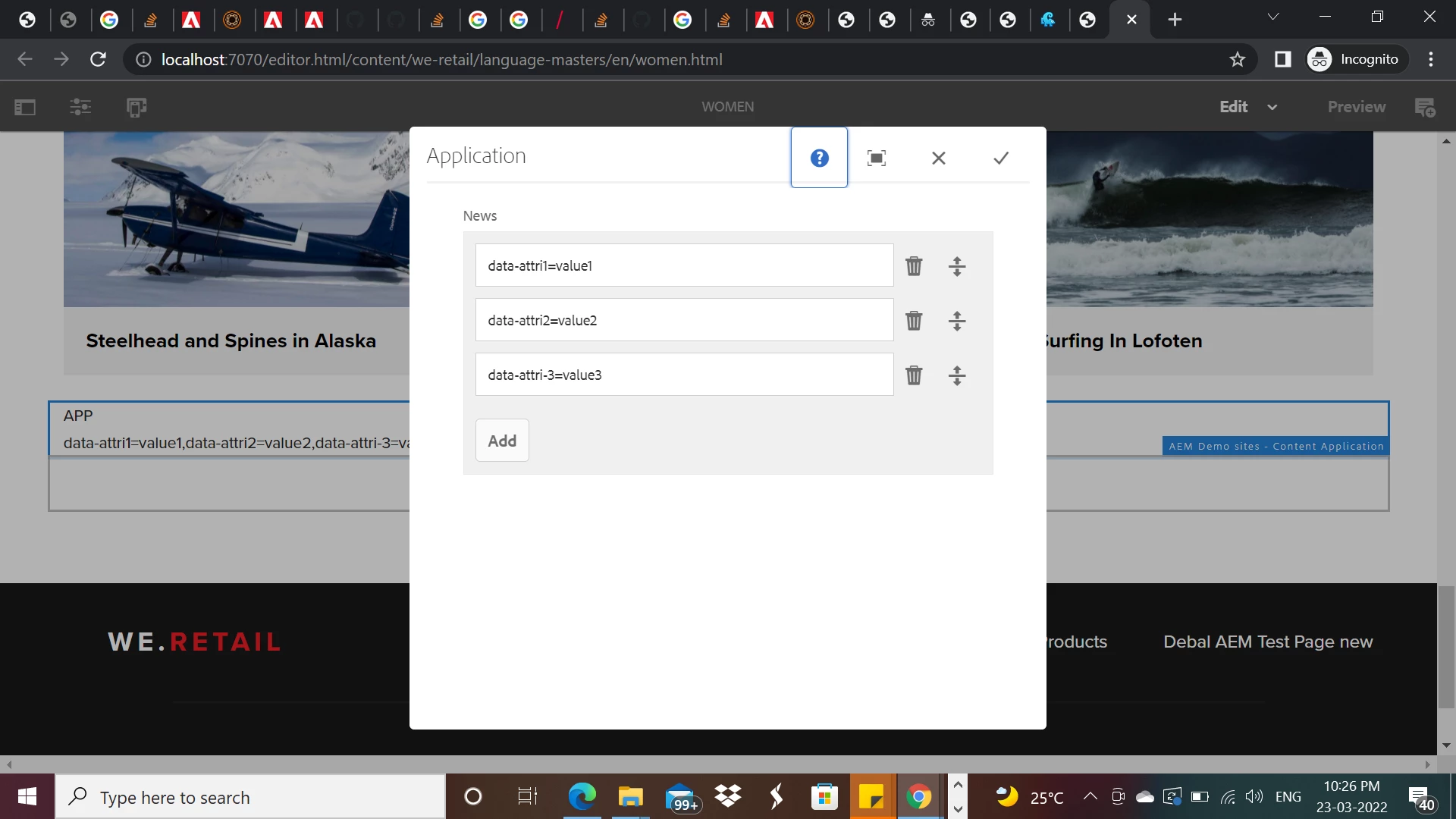1456x819 pixels.
Task: Focus the data-attri2=value2 text field
Action: [684, 320]
